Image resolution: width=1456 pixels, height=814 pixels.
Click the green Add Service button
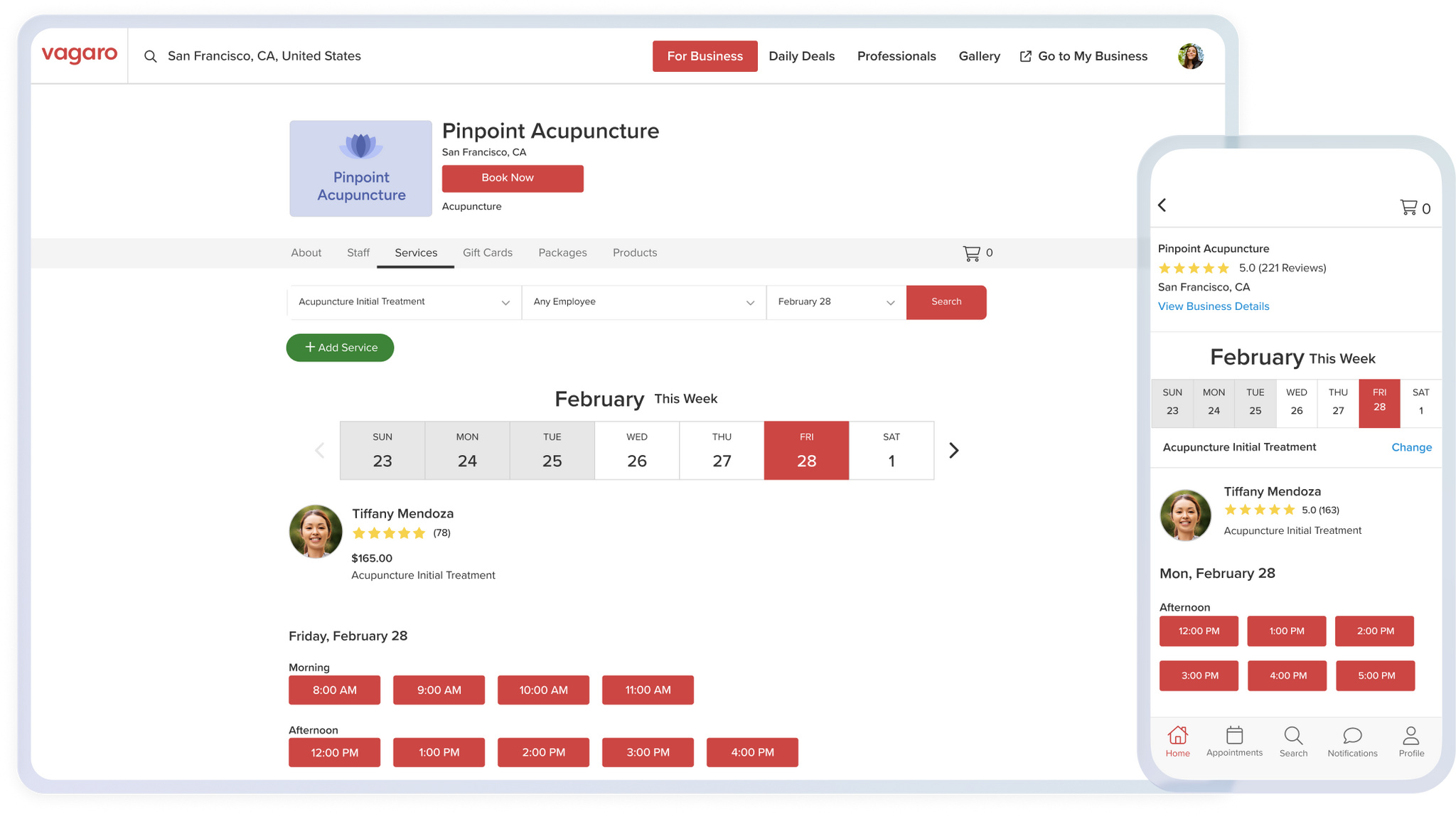[x=340, y=348]
